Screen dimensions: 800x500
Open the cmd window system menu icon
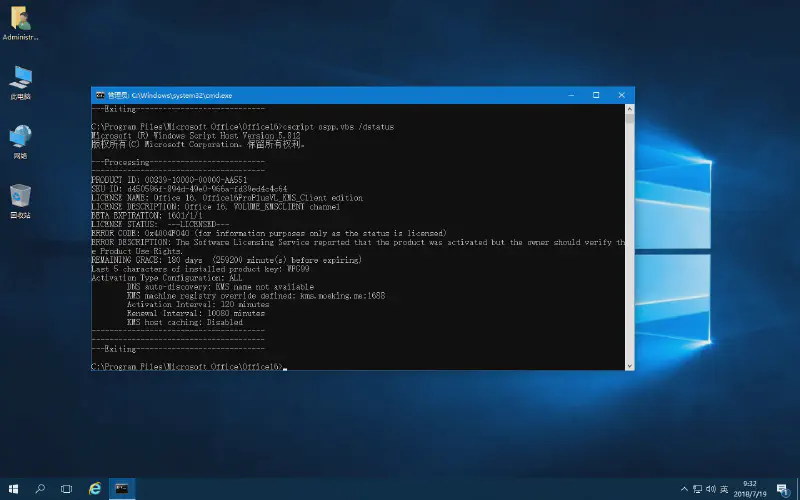[x=100, y=95]
